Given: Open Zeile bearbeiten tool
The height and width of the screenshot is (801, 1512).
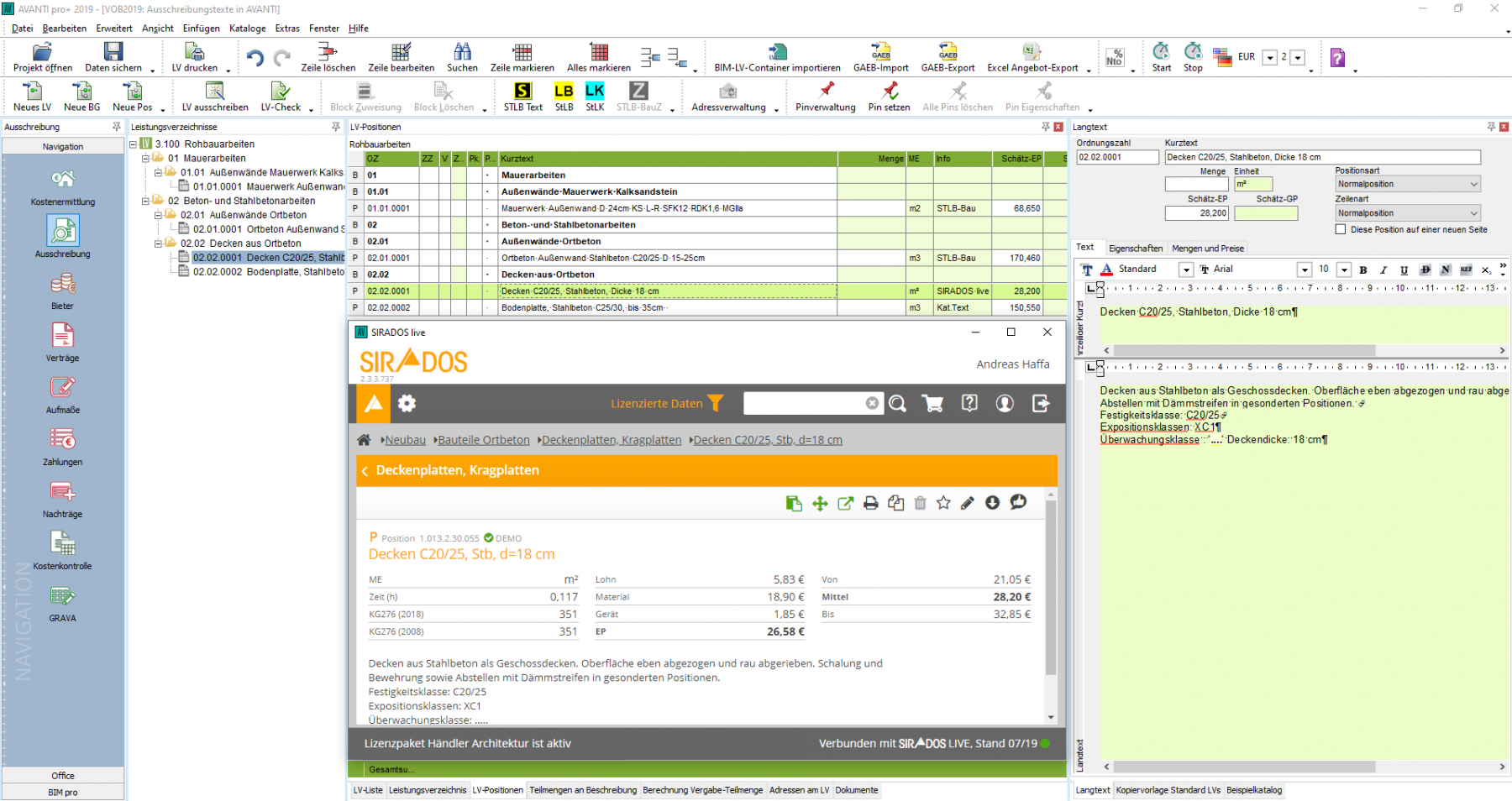Looking at the screenshot, I should (402, 57).
